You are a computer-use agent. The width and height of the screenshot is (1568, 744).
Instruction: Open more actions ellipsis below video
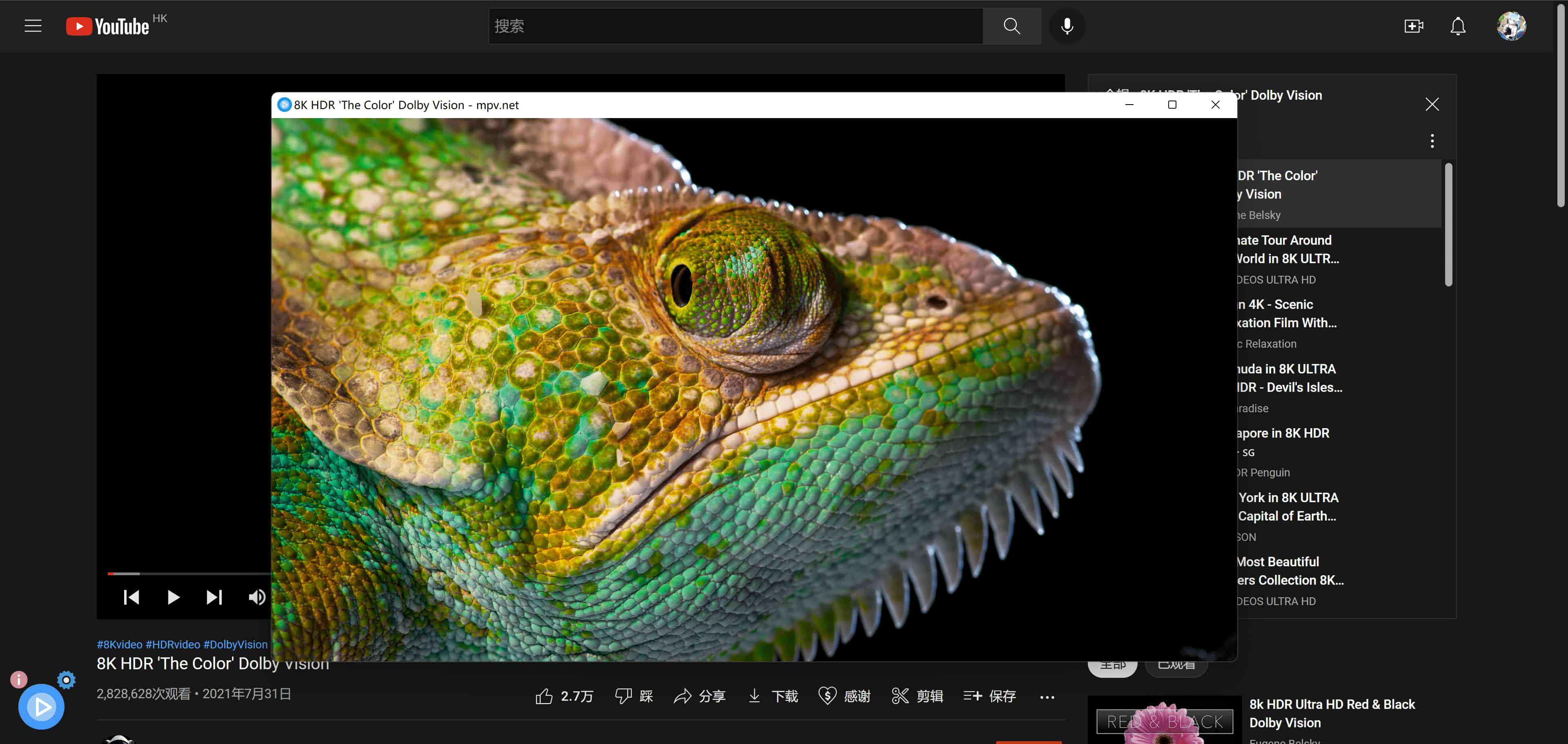point(1047,697)
